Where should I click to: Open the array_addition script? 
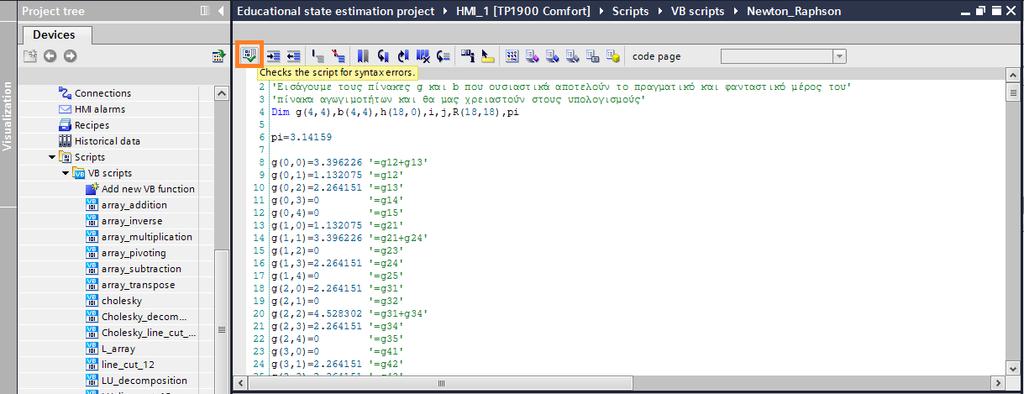pos(134,205)
